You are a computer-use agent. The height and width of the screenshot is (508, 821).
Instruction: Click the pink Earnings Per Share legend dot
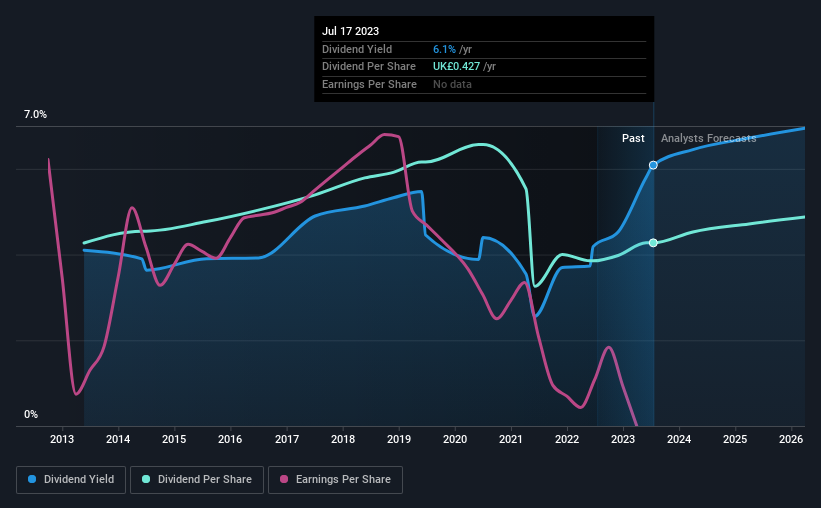[284, 479]
